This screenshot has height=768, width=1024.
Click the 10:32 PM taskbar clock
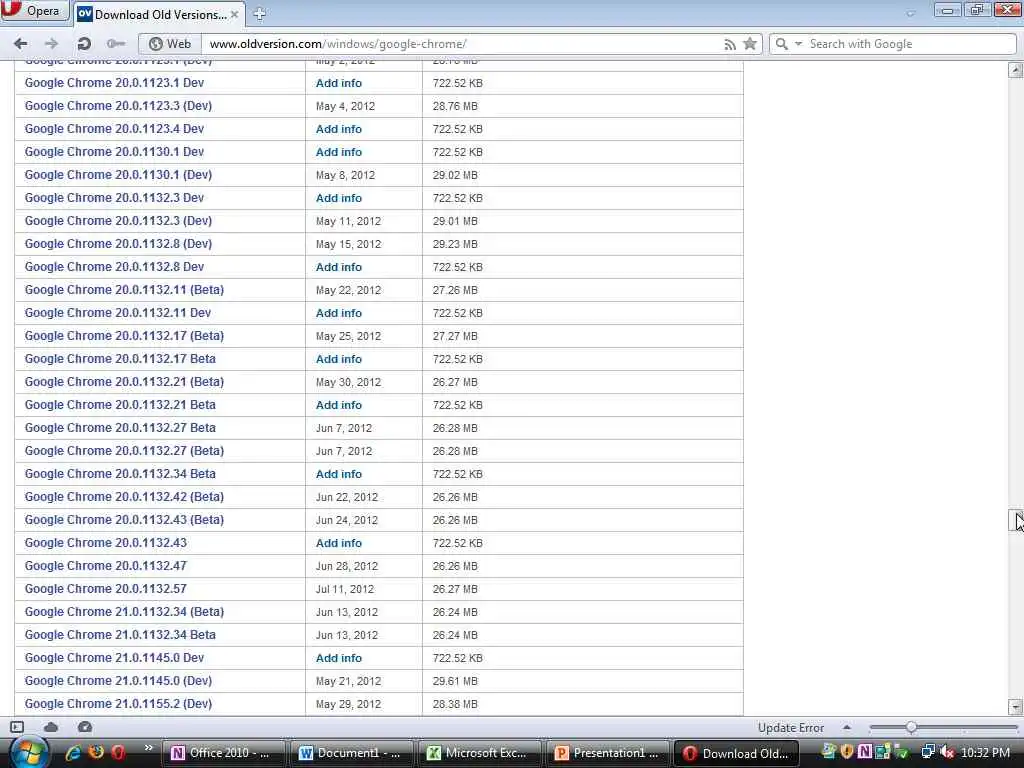985,753
